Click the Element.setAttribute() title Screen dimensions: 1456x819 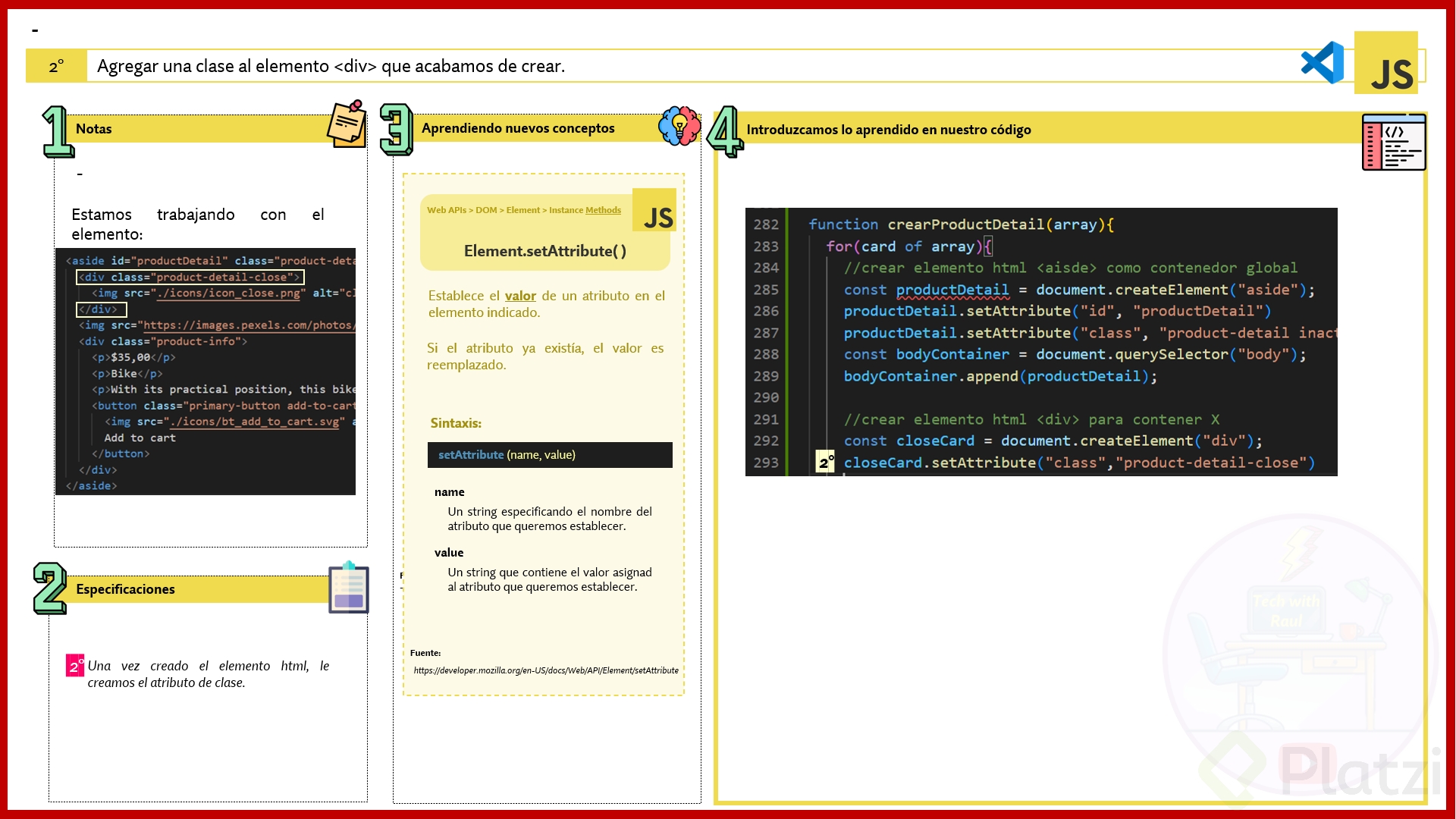[545, 251]
